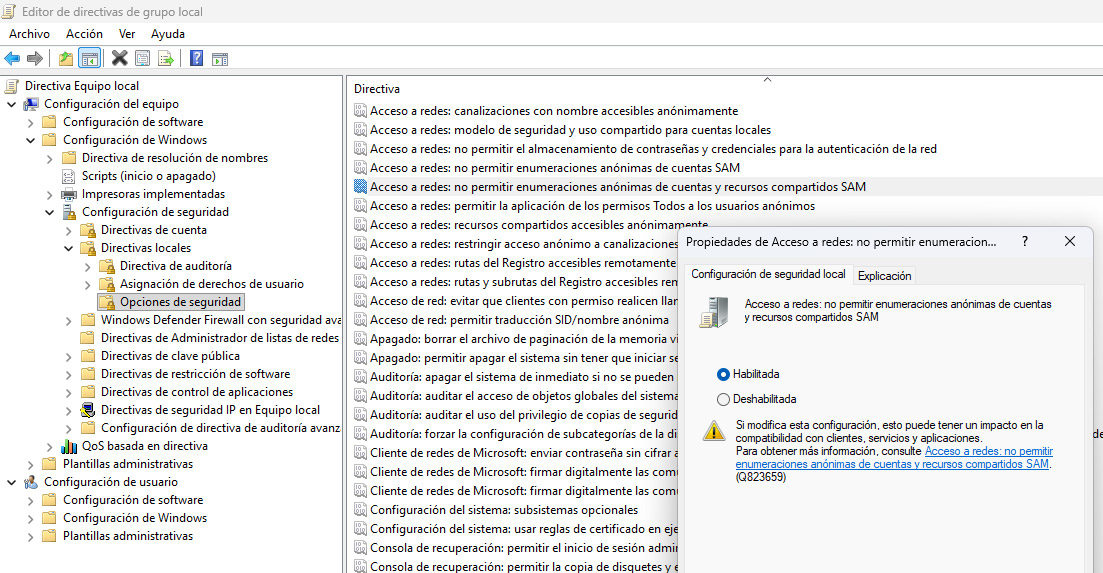
Task: Select the no permitir enumeraciones anónimas de cuentas SAM policy
Action: point(555,168)
